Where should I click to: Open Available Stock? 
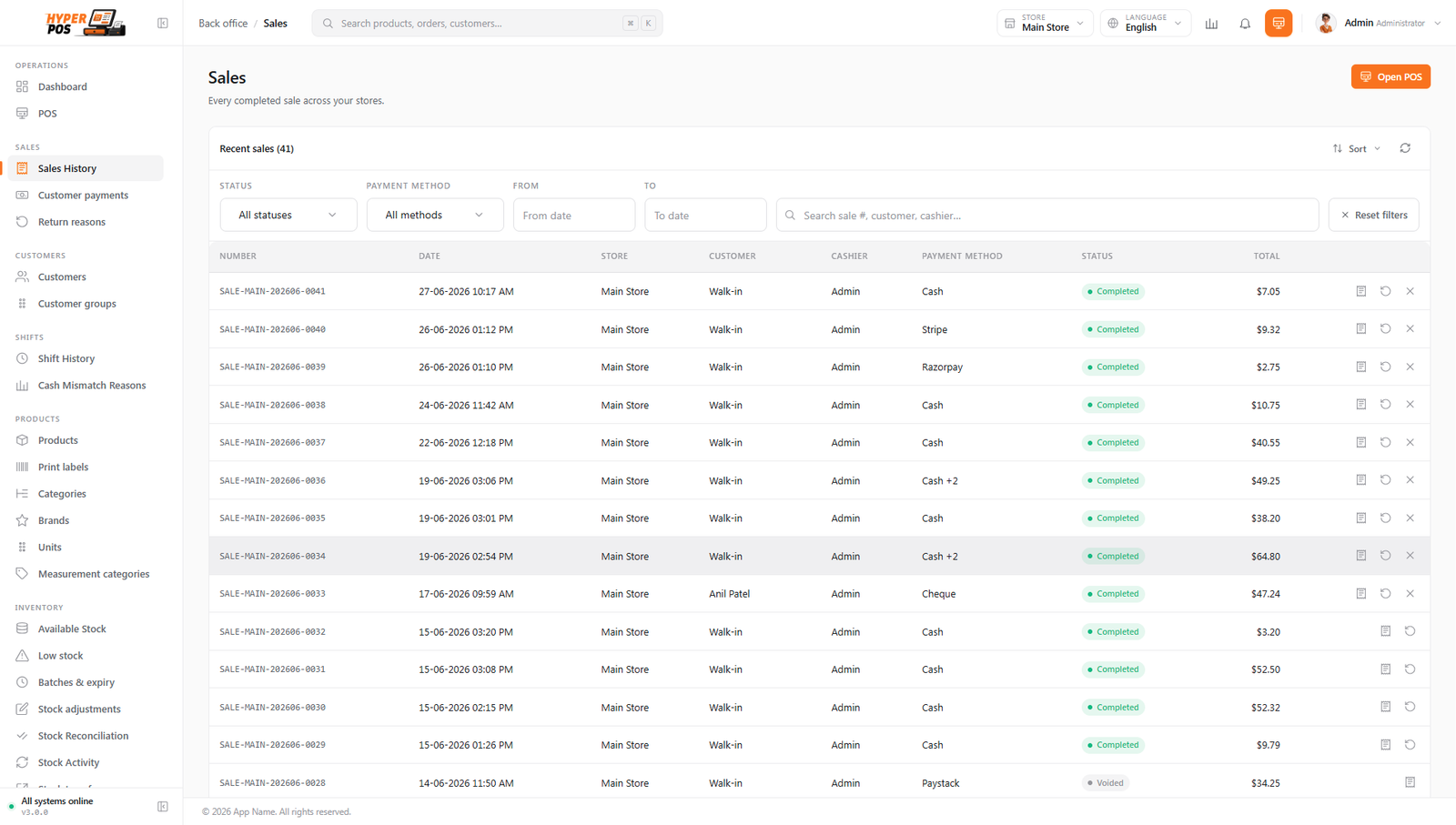(x=86, y=629)
